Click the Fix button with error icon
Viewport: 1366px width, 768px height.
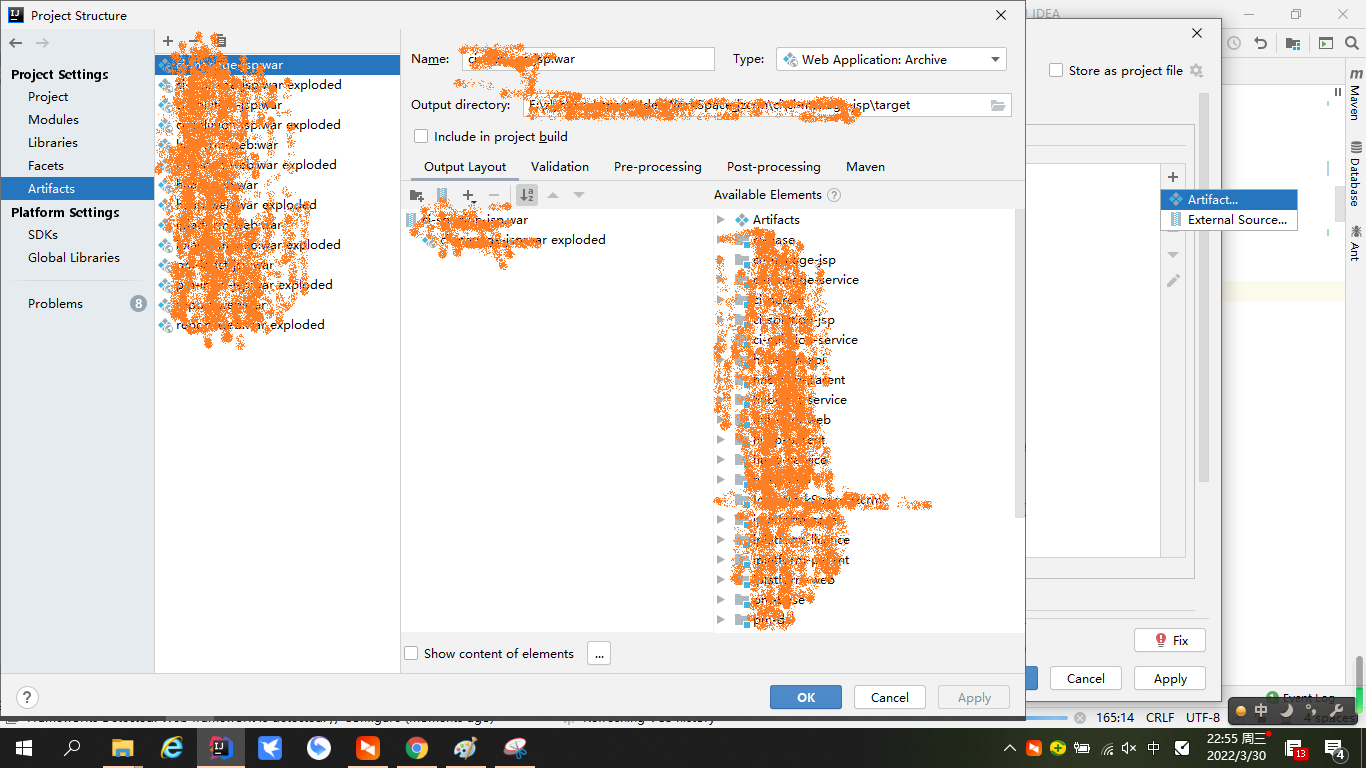(x=1169, y=639)
